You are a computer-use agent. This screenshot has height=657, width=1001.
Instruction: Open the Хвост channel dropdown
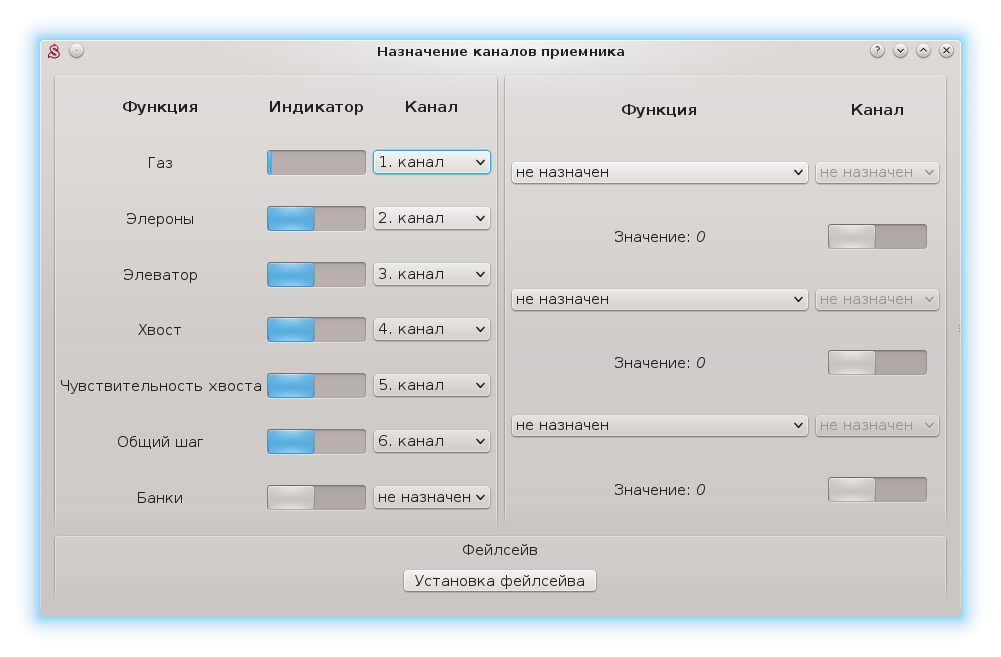431,329
